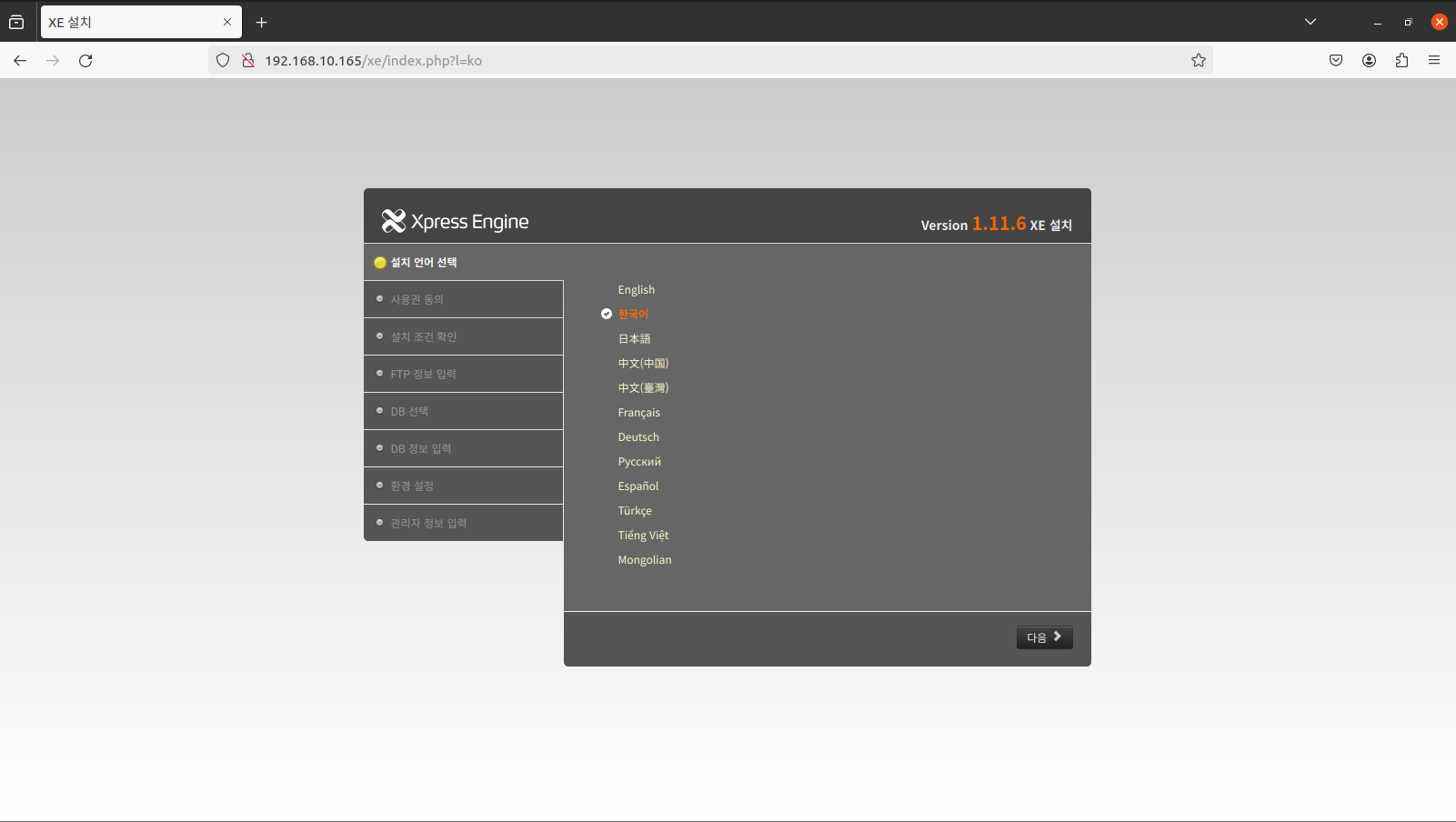Screen dimensions: 1456x822
Task: Restore the browser window size
Action: point(1408,22)
